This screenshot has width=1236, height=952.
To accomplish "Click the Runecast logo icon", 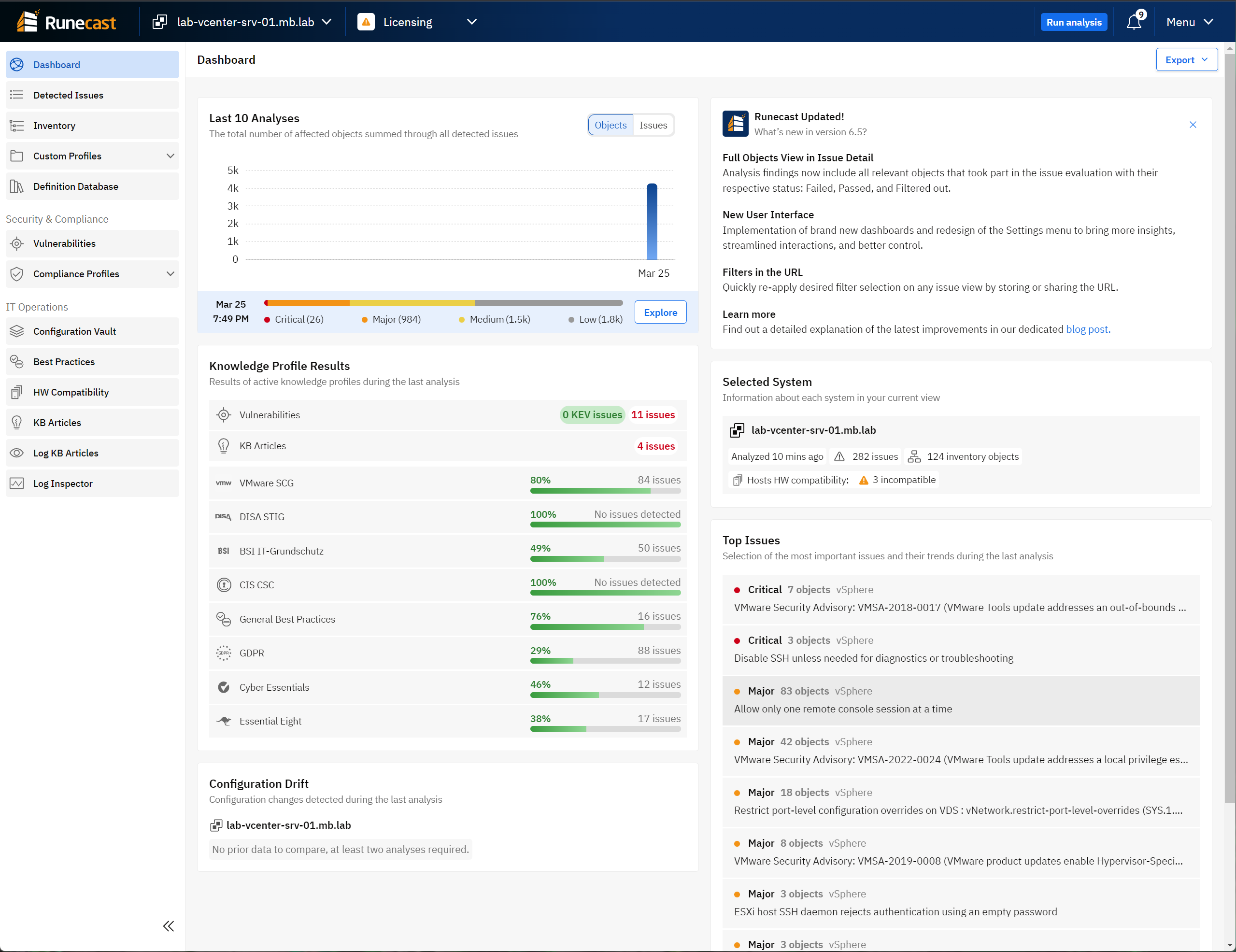I will pyautogui.click(x=28, y=22).
